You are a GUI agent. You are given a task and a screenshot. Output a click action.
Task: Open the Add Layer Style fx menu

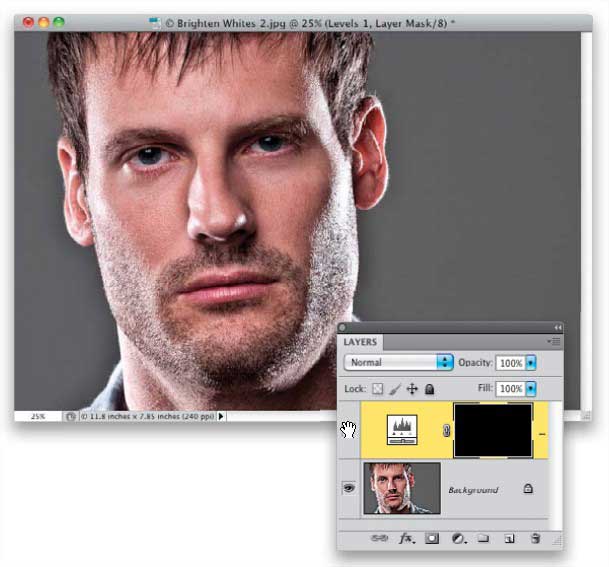[x=407, y=538]
